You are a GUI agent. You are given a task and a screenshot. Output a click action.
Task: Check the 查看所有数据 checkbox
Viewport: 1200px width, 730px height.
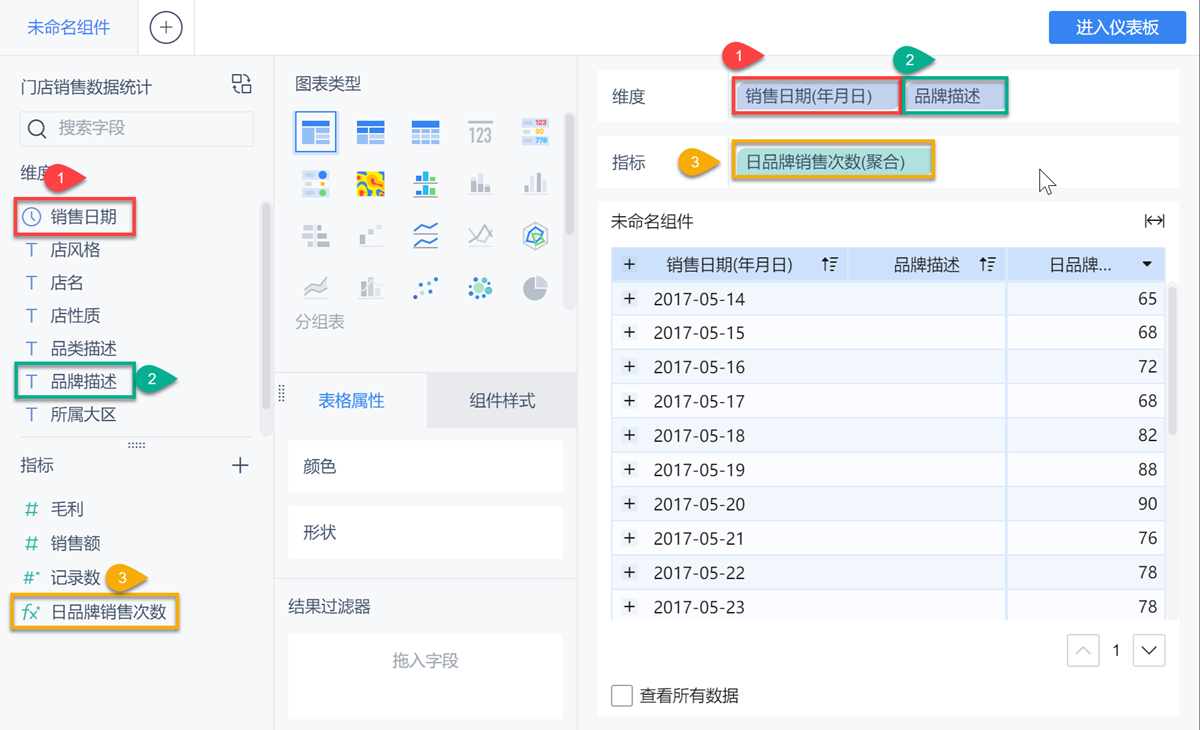[x=622, y=695]
